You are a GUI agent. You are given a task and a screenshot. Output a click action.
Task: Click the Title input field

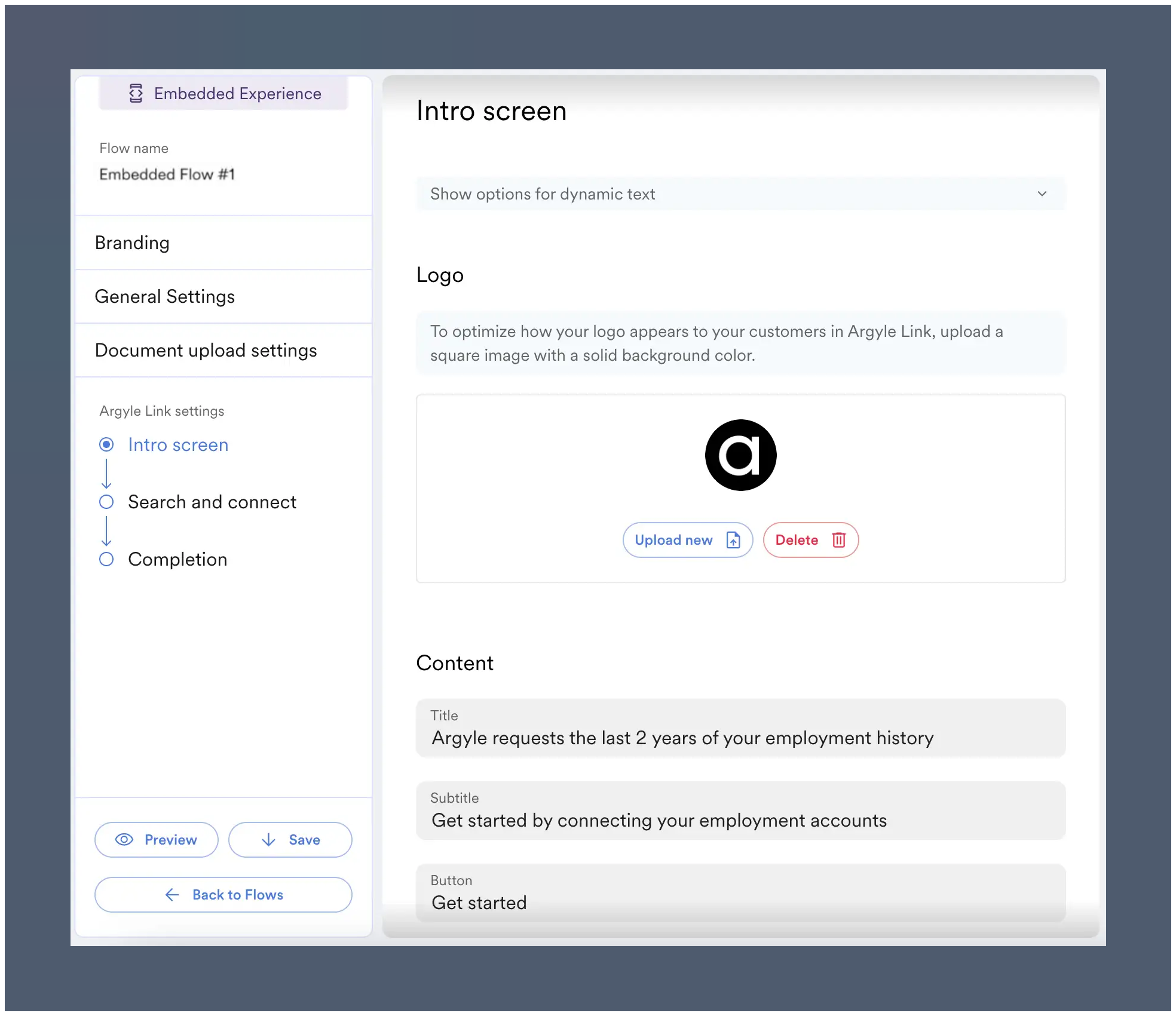point(740,738)
